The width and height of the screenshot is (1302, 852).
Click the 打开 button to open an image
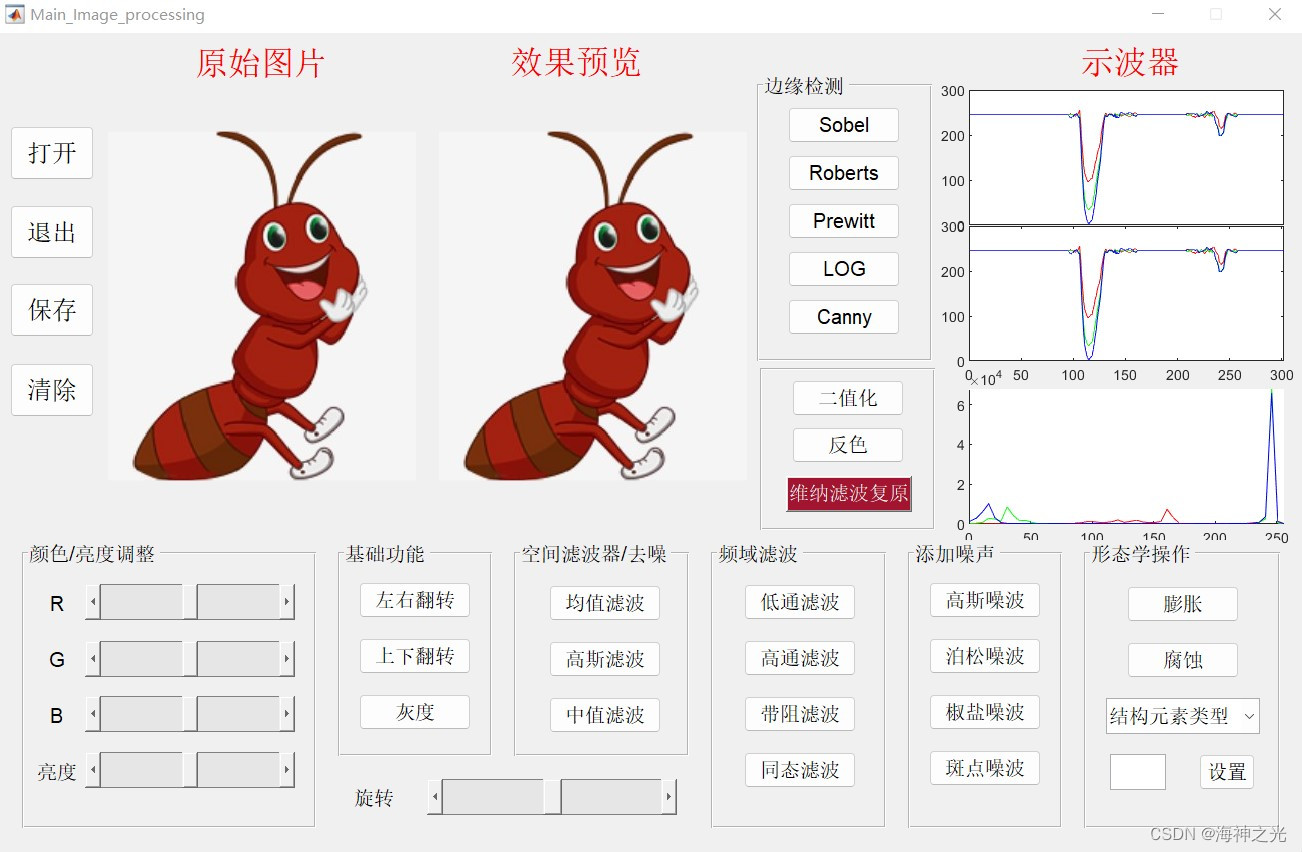52,153
